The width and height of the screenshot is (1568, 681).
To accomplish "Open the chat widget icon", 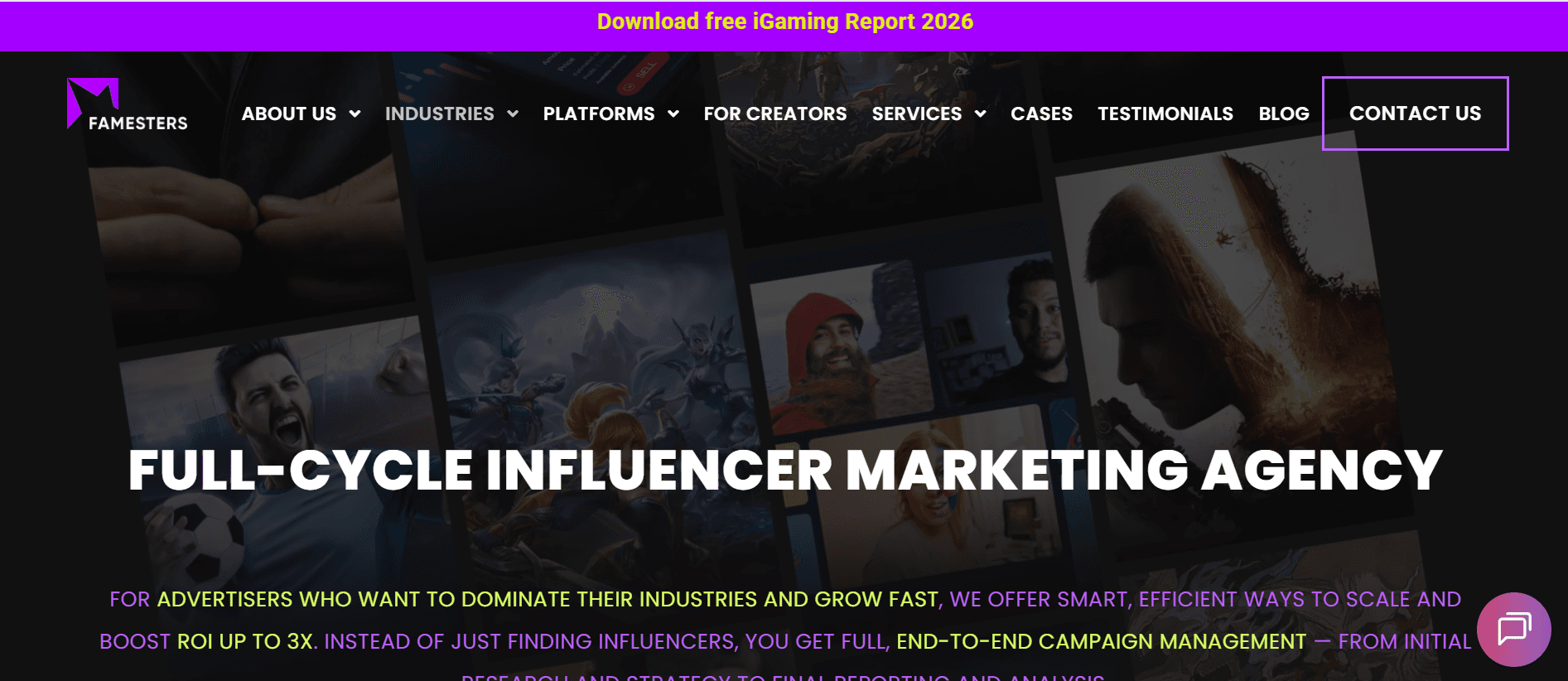I will [x=1514, y=630].
